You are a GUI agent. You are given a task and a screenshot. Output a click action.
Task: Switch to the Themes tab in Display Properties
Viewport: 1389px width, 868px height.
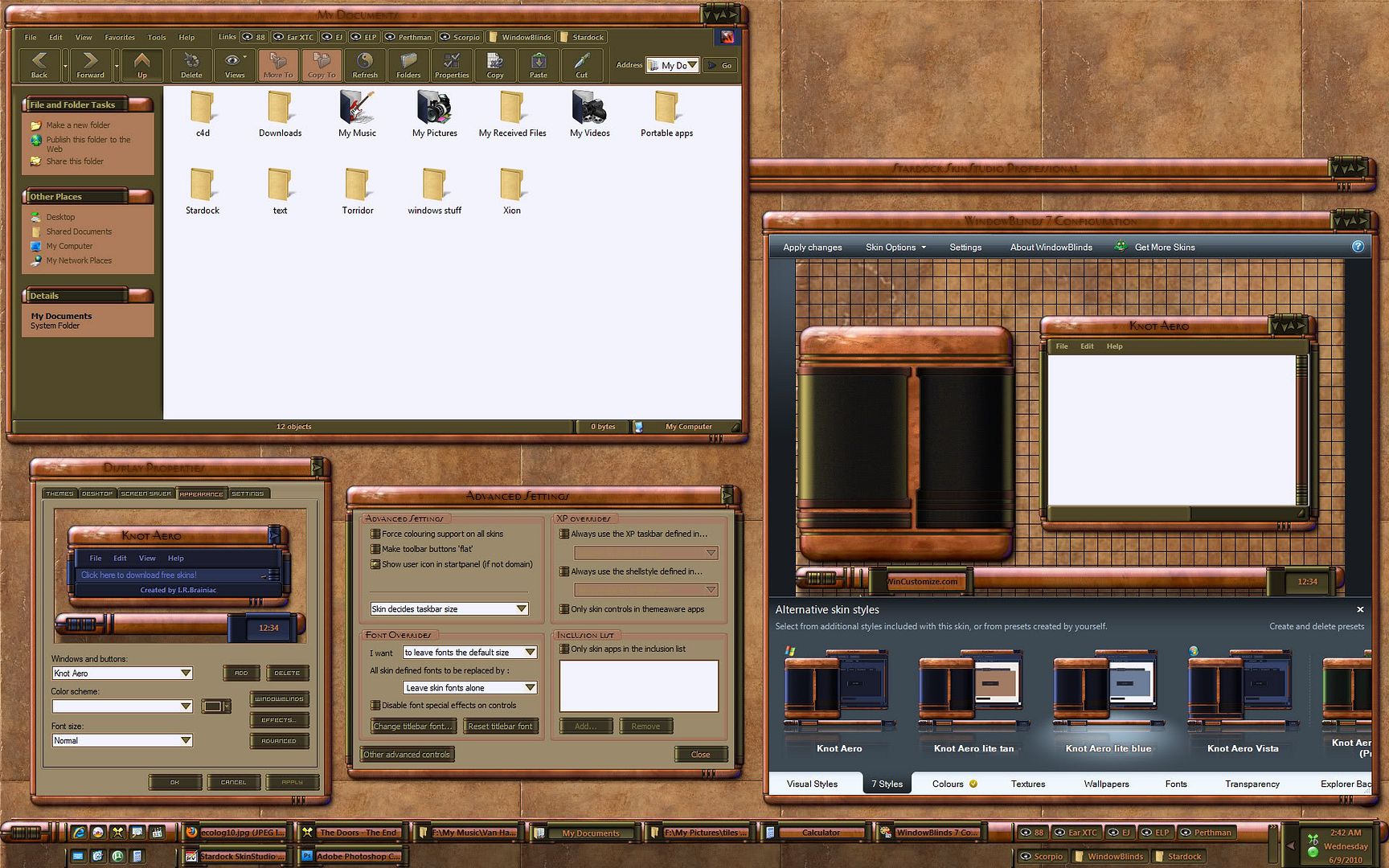click(59, 493)
